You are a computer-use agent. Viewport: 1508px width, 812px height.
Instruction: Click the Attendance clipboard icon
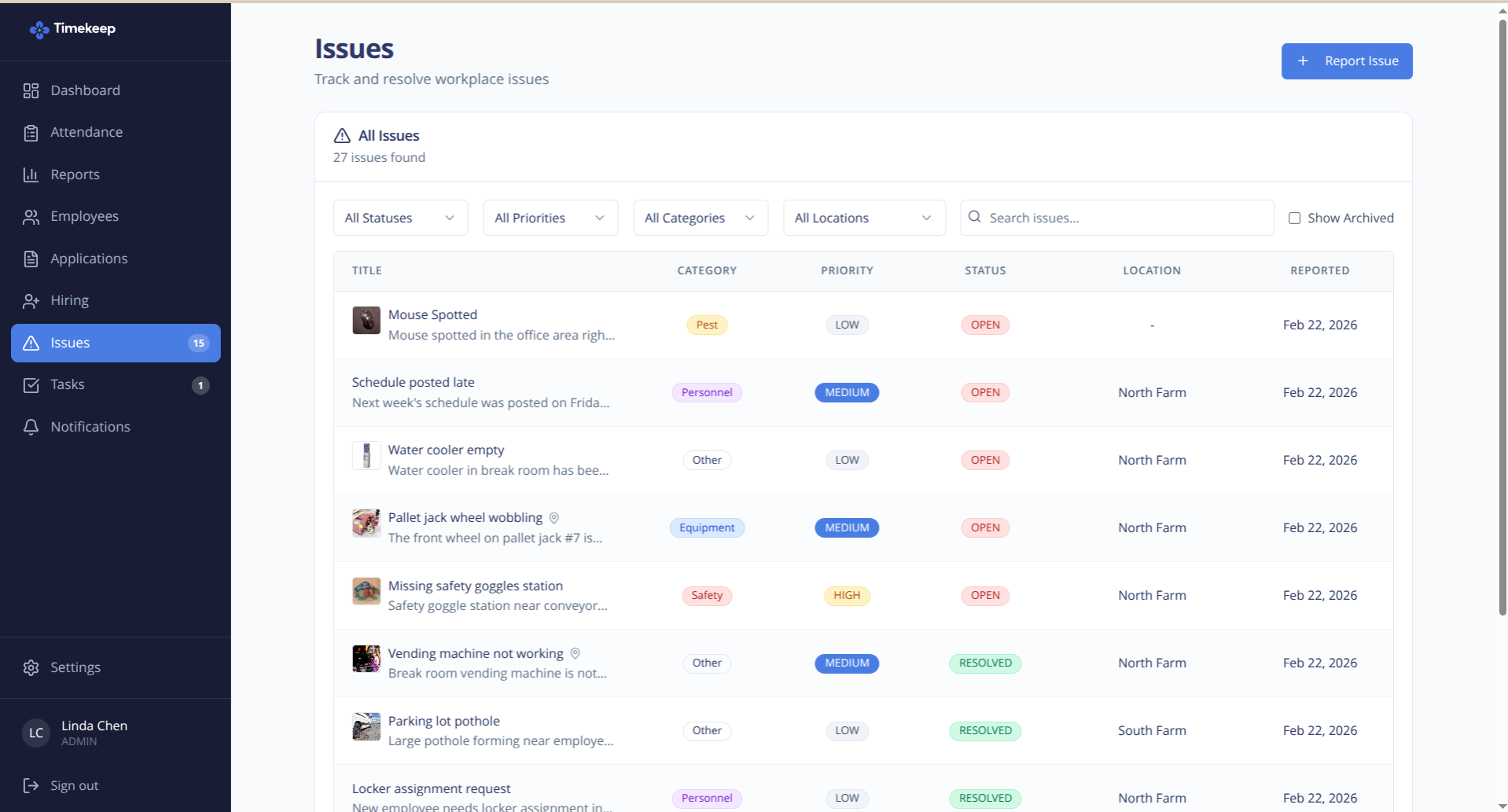point(31,133)
